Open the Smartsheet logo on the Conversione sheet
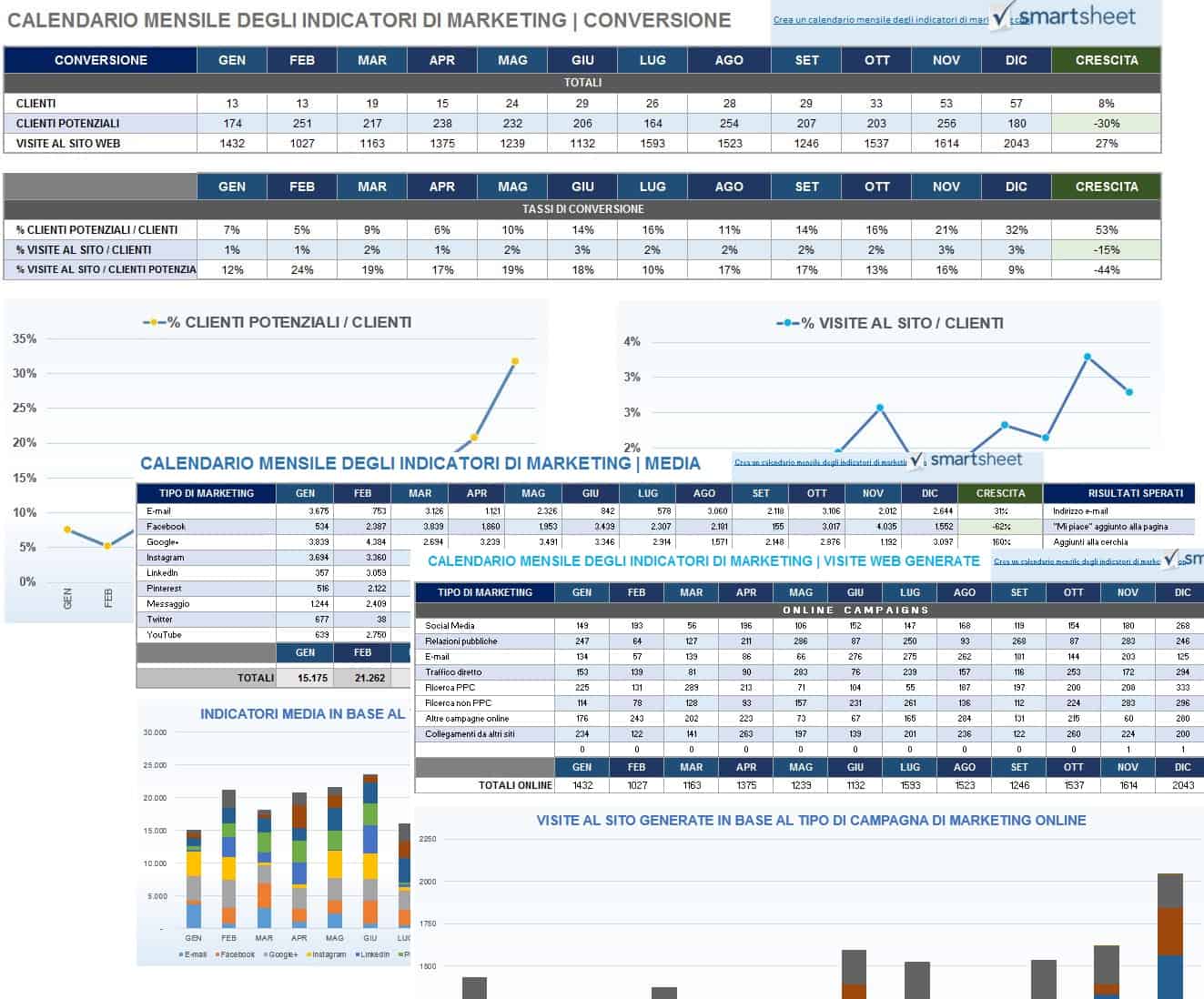 [x=1065, y=16]
